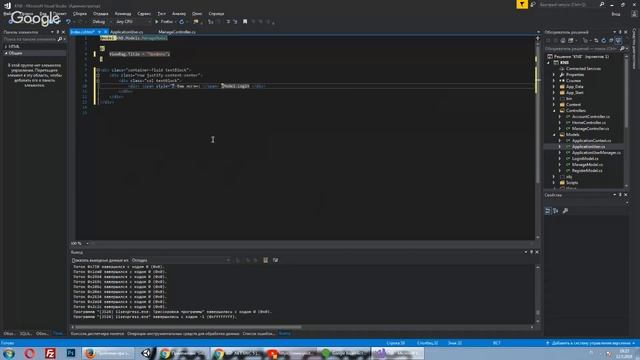Collapse the Controllers folder
Image resolution: width=640 pixels, height=360 pixels.
[x=554, y=111]
